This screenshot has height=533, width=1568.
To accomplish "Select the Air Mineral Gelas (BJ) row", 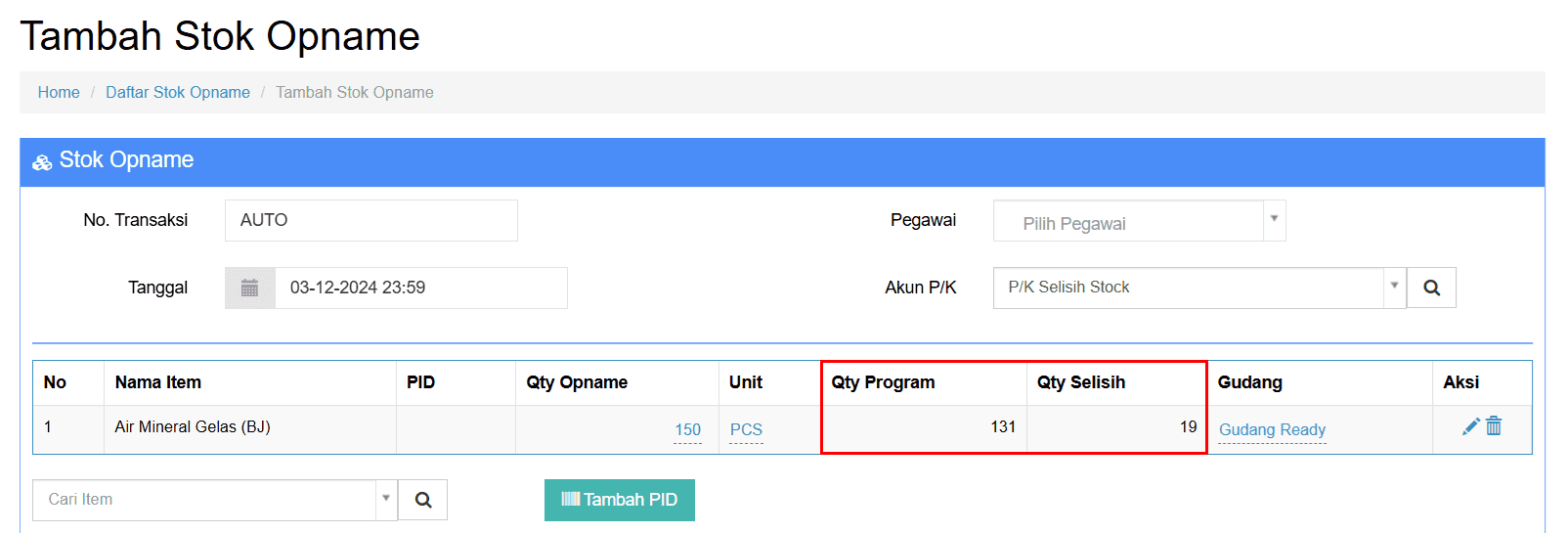I will pos(193,427).
